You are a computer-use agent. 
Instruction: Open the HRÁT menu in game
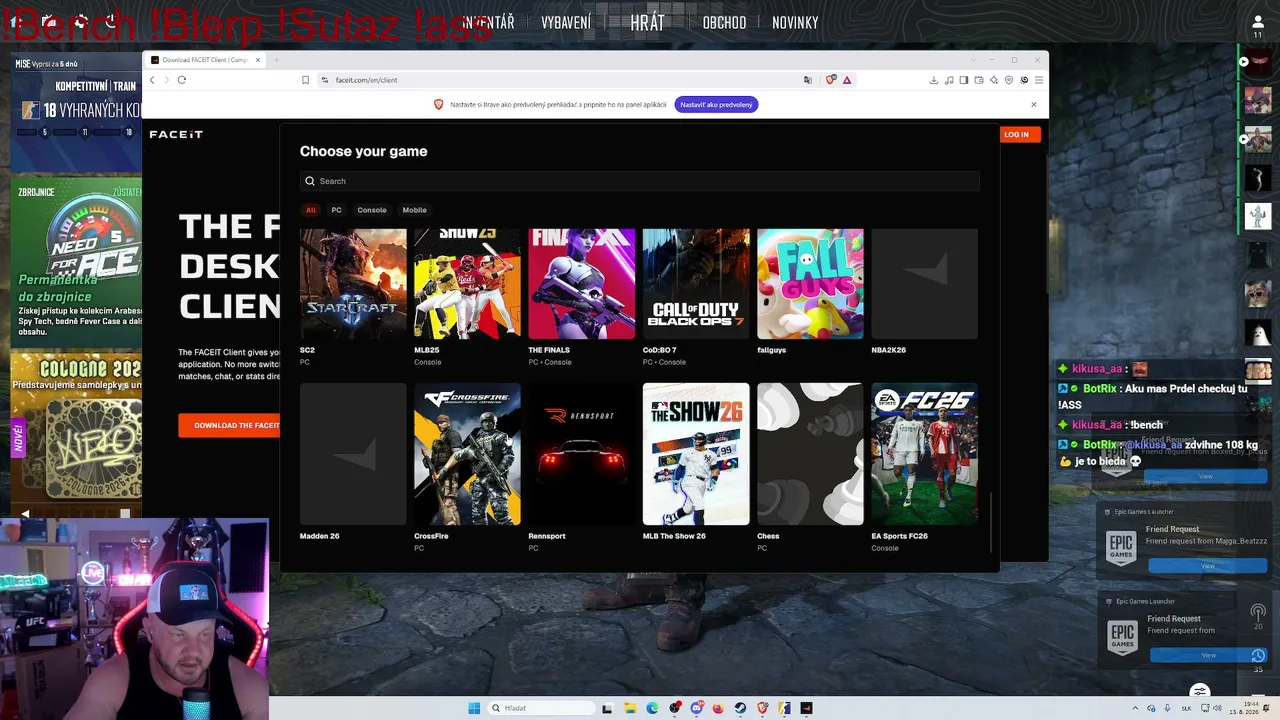(647, 22)
